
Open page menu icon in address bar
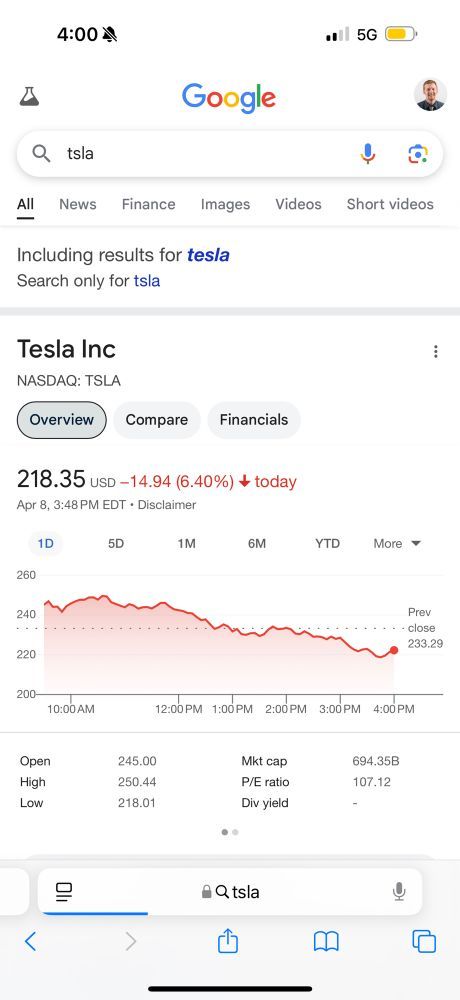point(64,892)
